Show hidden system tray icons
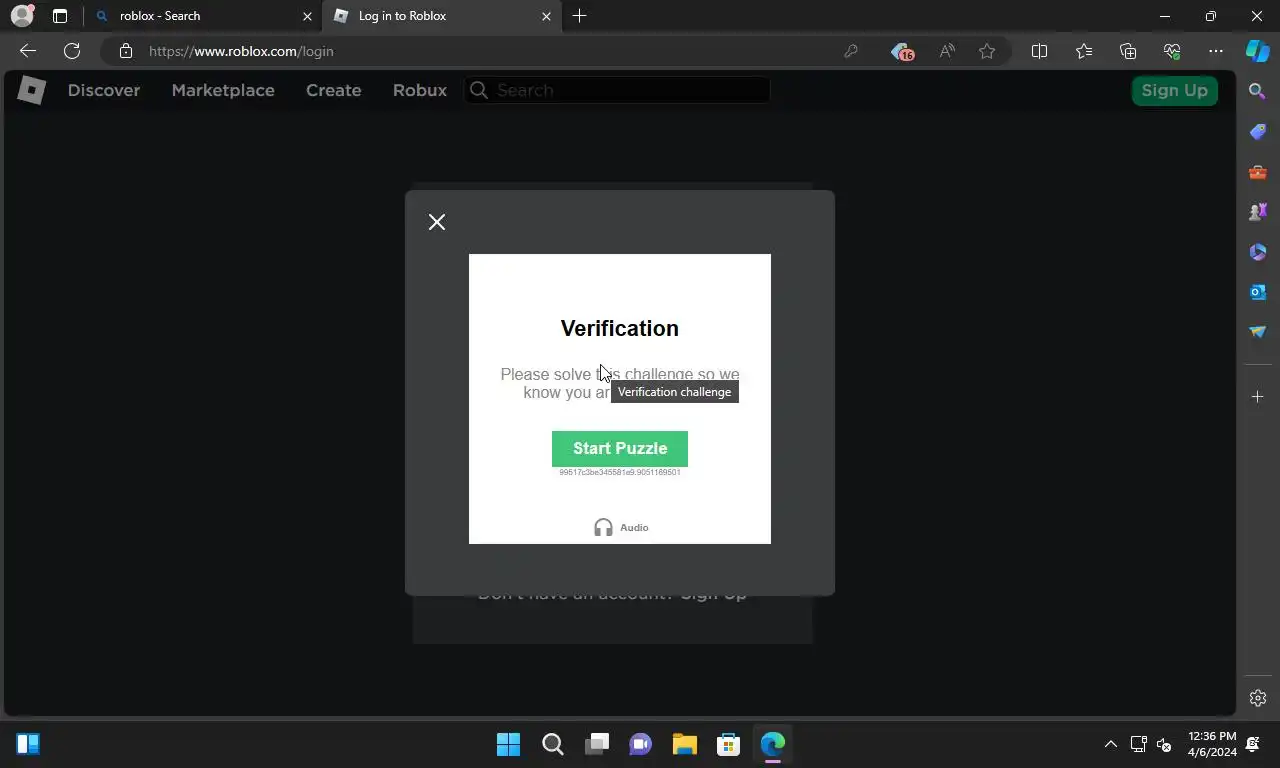The width and height of the screenshot is (1280, 768). (x=1110, y=744)
